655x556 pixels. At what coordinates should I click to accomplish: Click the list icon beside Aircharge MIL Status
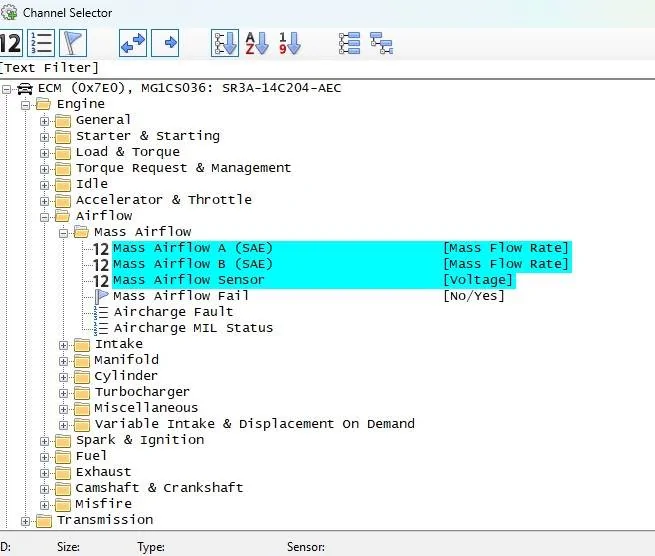101,328
